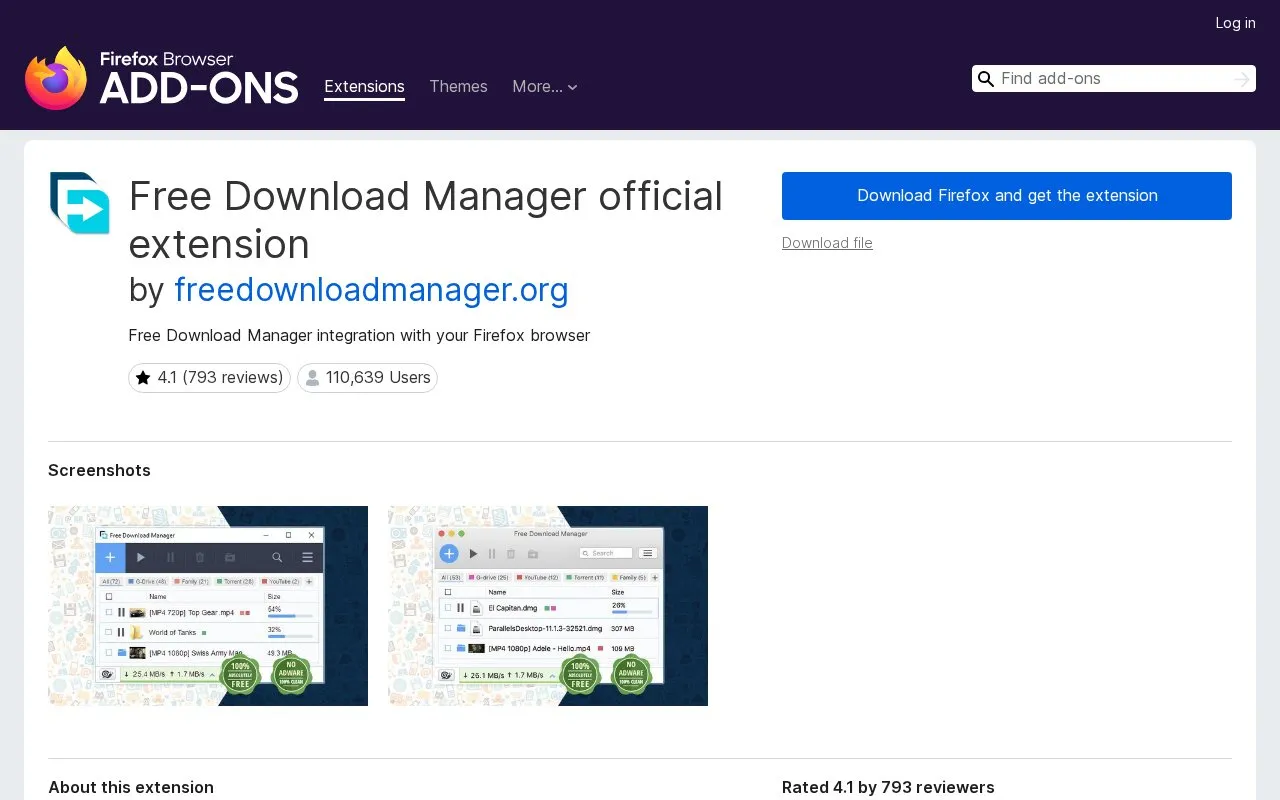Click Download Firefox and get the extension
The image size is (1280, 800).
(1007, 196)
